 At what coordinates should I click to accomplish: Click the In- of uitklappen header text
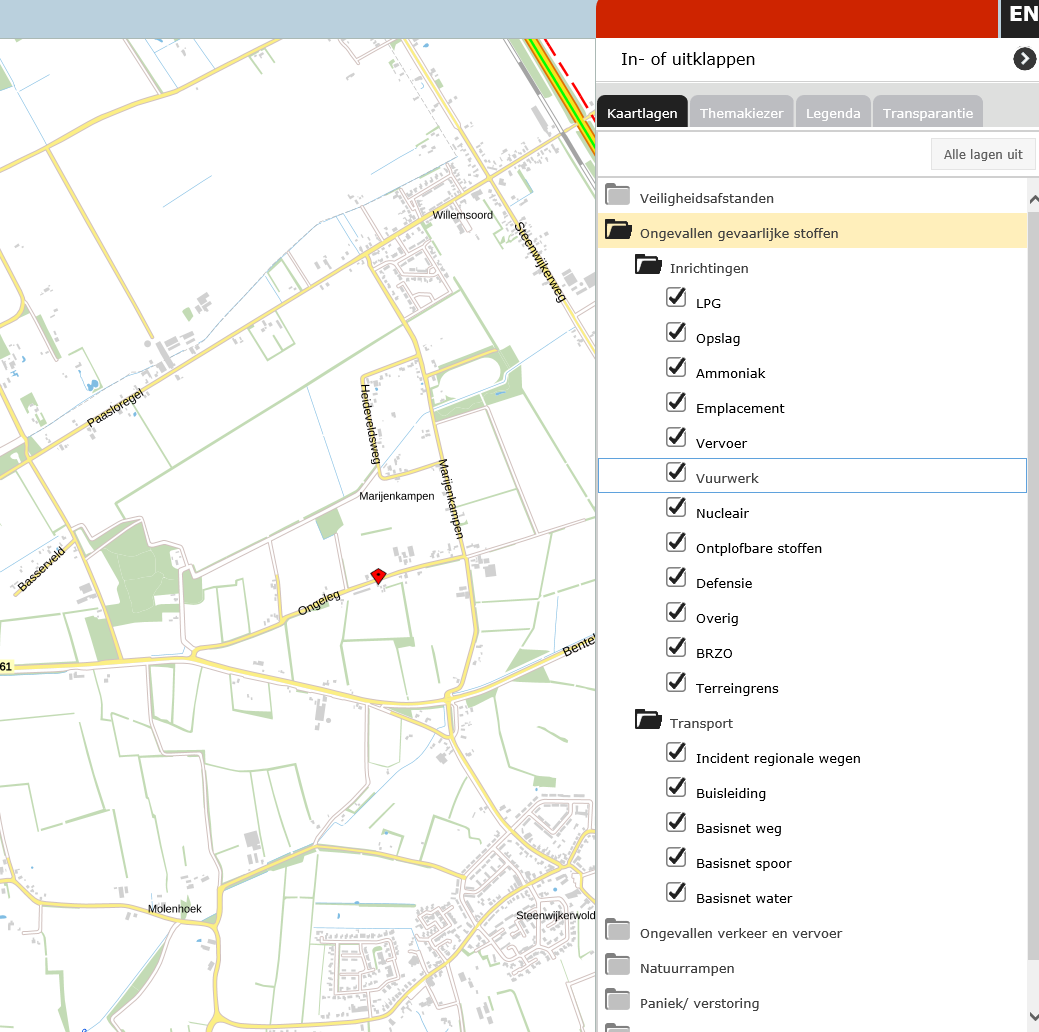688,60
